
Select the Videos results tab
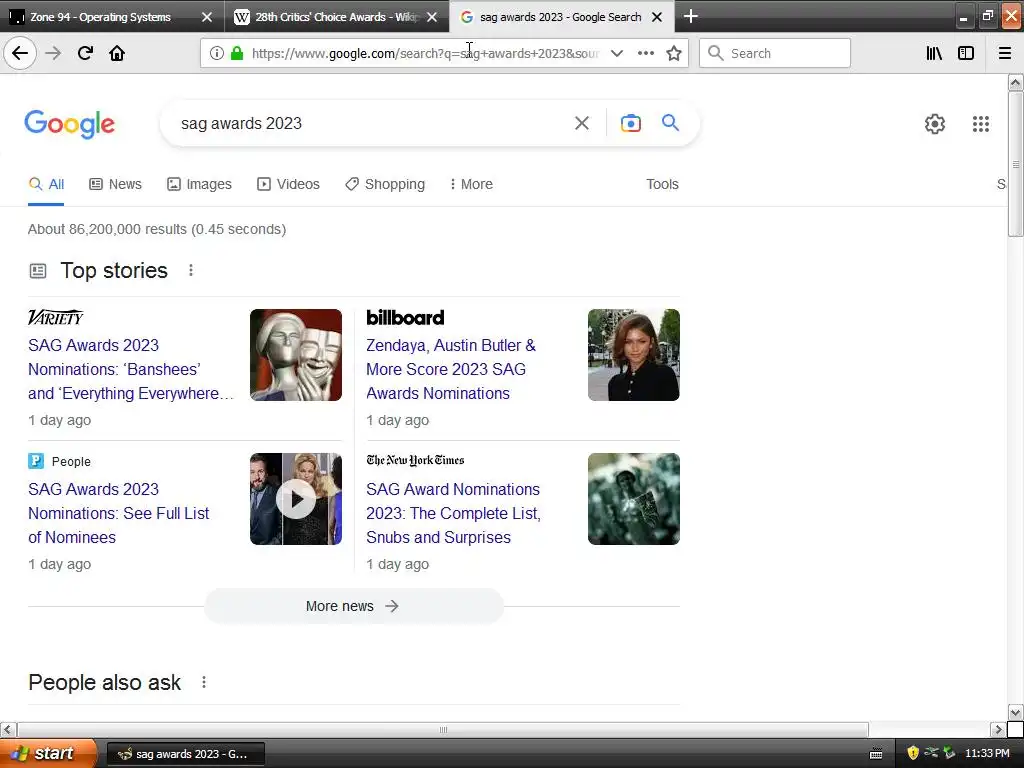tap(288, 184)
